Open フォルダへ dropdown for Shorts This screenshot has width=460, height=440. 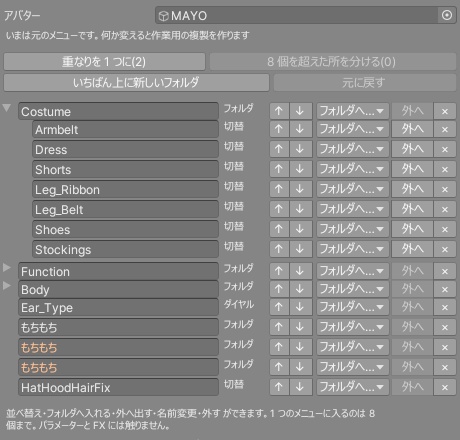[x=353, y=169]
